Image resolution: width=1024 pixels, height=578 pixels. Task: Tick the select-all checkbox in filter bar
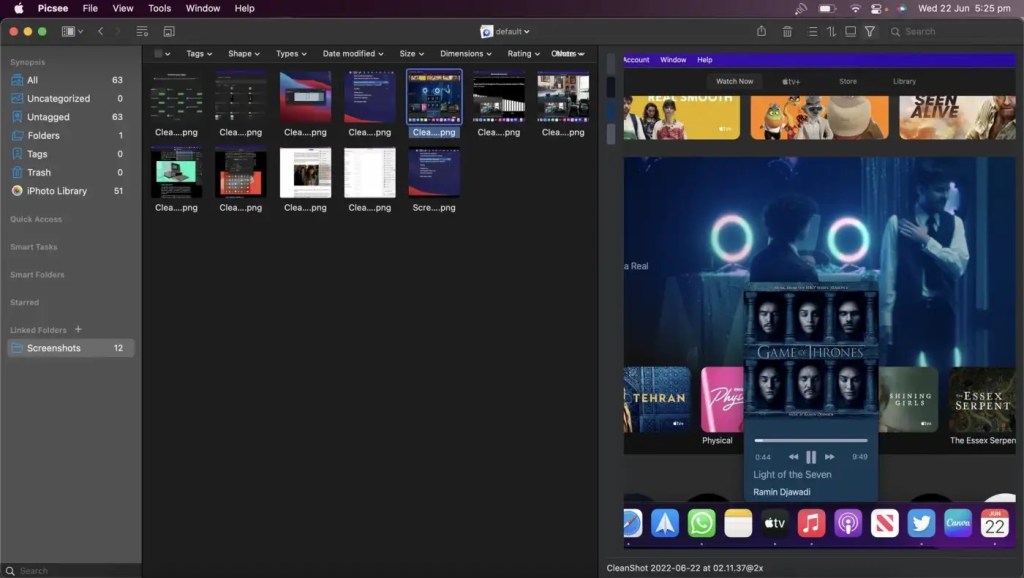click(x=158, y=54)
